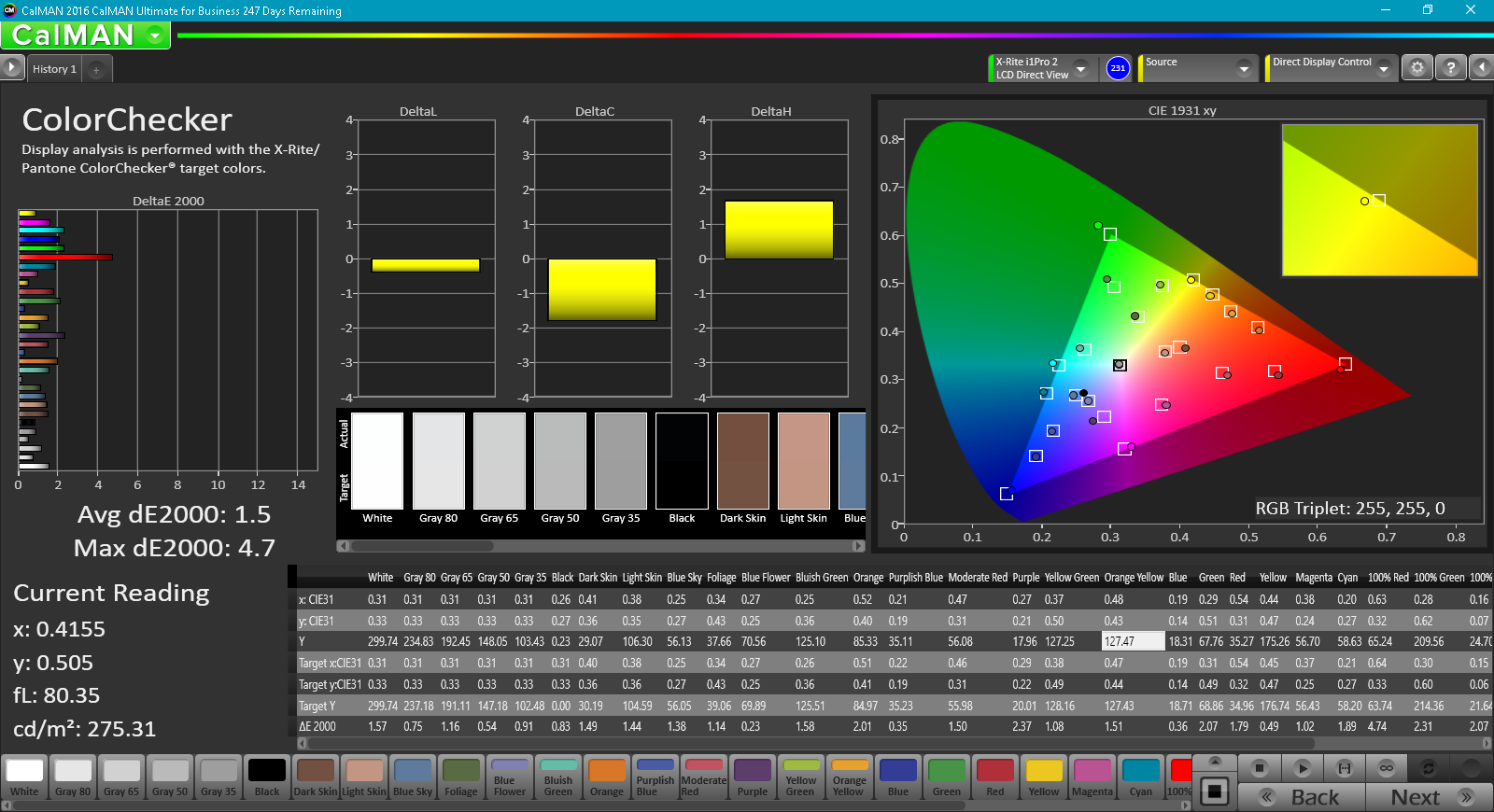Go to the Next workflow page
The height and width of the screenshot is (812, 1494).
(1429, 797)
